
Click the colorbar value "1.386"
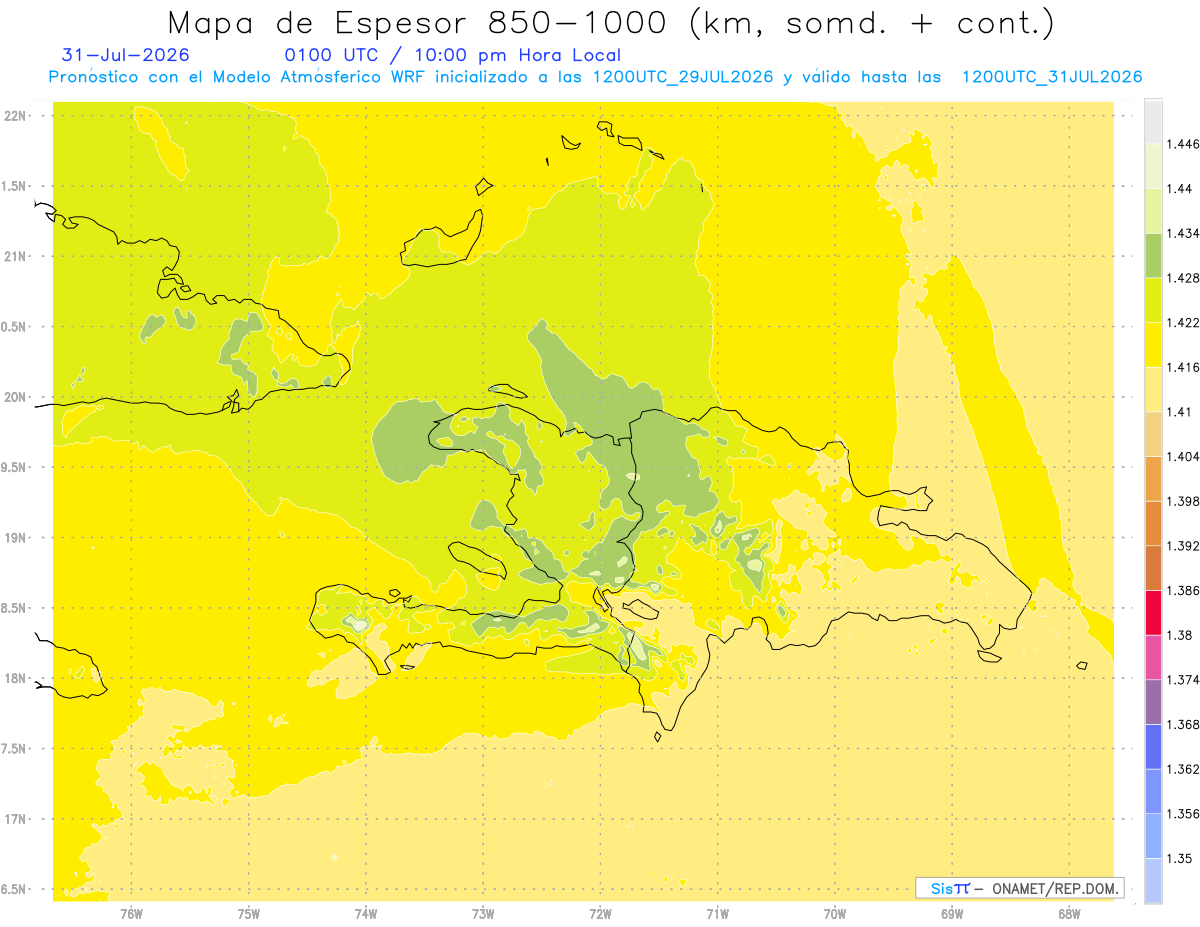pyautogui.click(x=1183, y=590)
